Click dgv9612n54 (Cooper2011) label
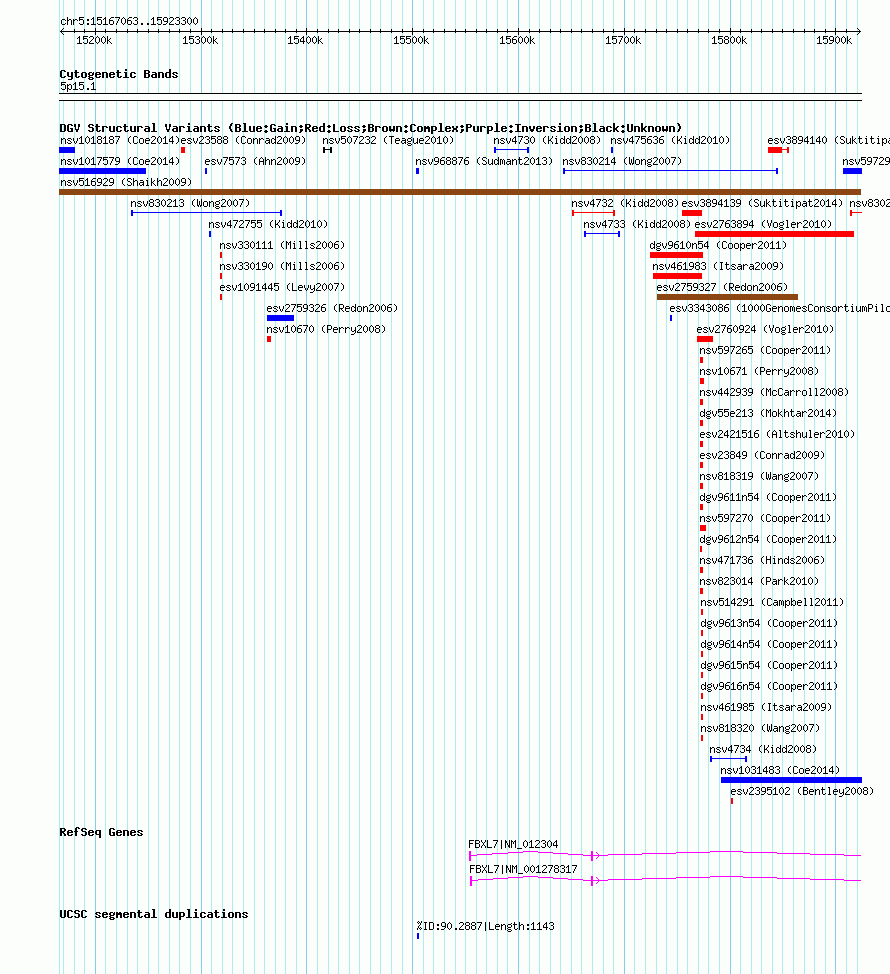890x974 pixels. [768, 540]
